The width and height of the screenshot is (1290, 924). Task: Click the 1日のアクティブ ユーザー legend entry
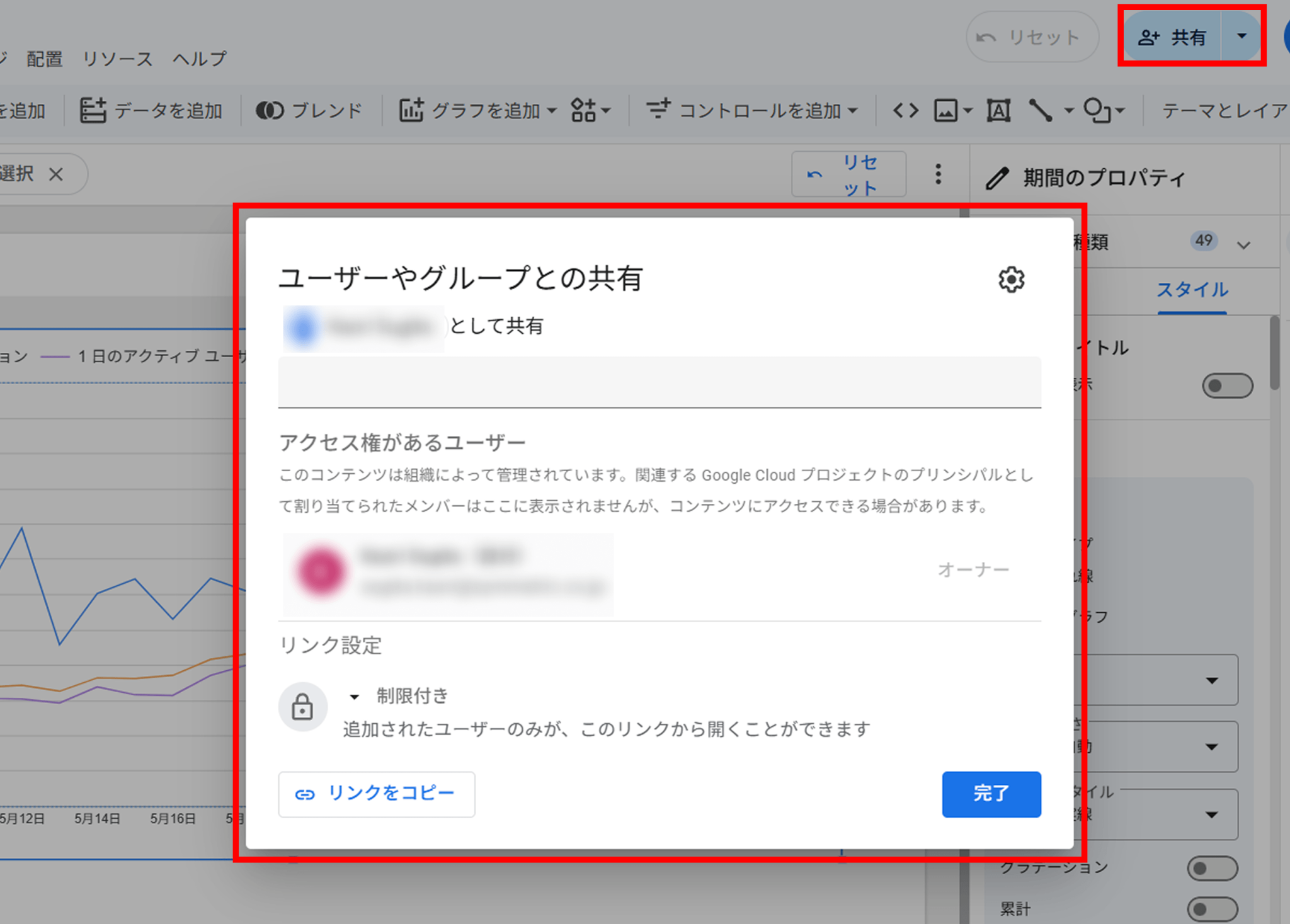tap(144, 356)
